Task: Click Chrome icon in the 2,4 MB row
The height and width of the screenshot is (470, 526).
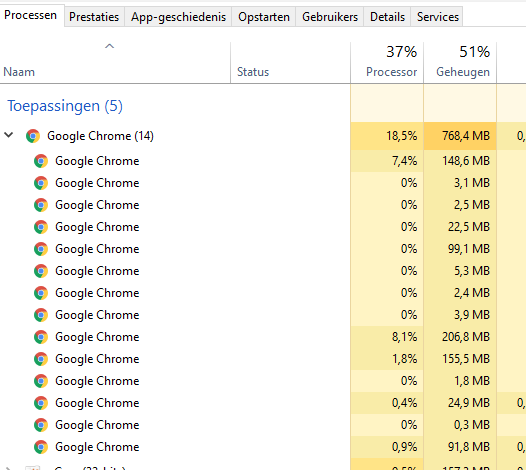Action: point(41,293)
